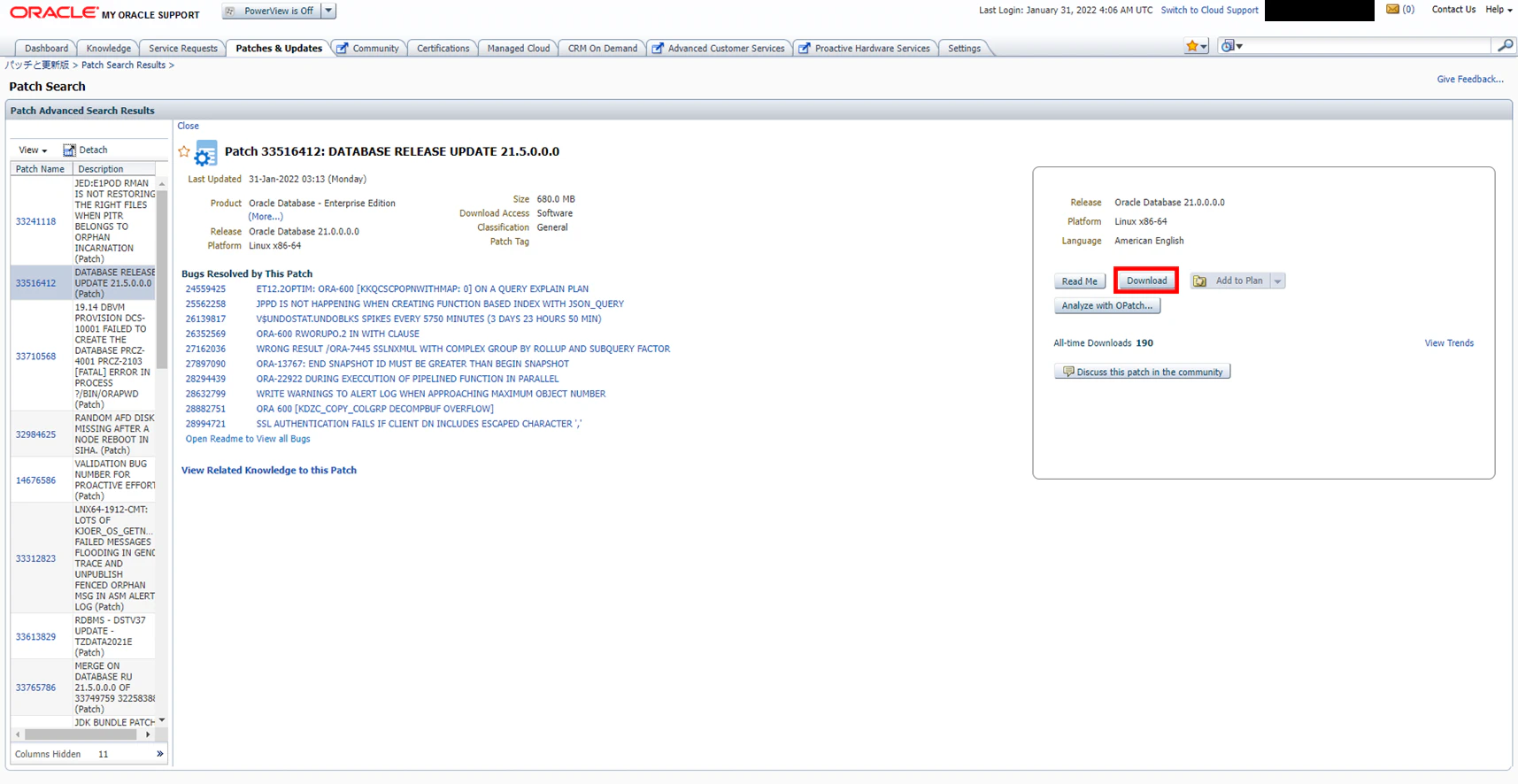
Task: Open bug 28994721 SSL authentication link
Action: (x=205, y=424)
